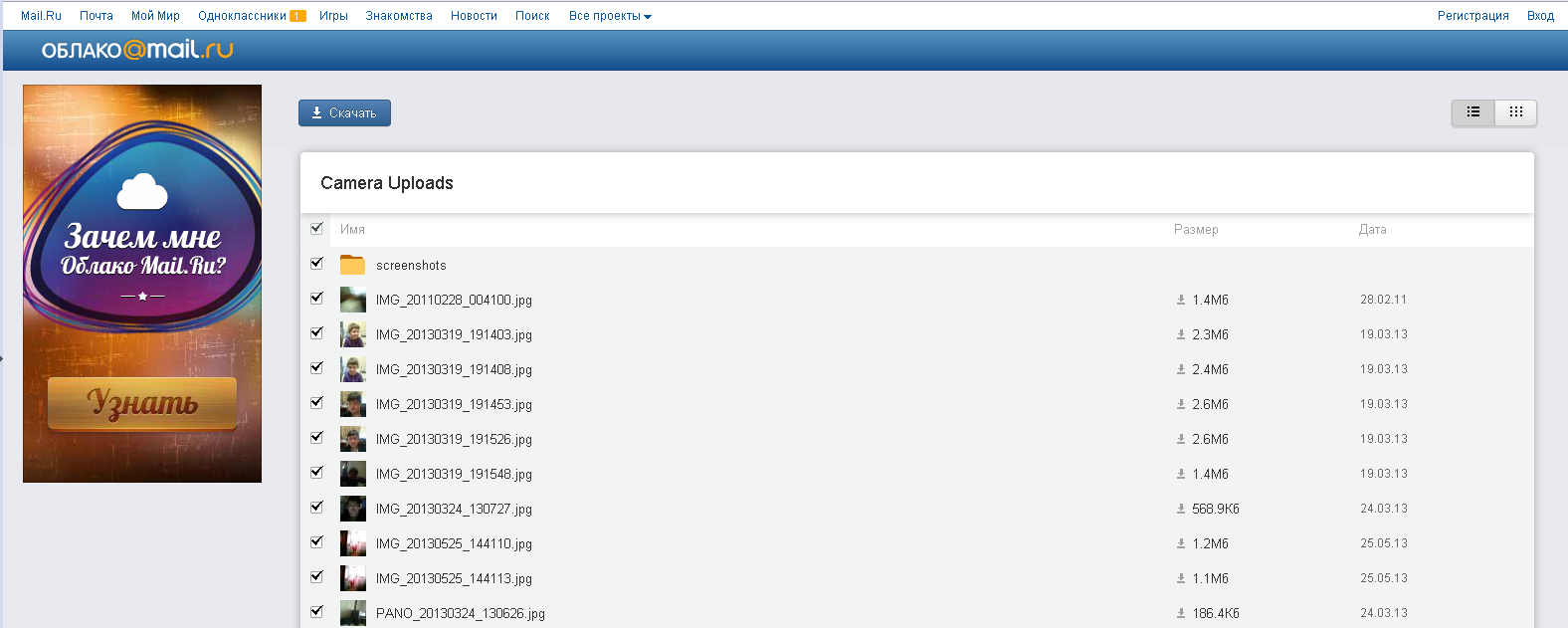This screenshot has height=628, width=1568.
Task: Open Новости in the top menu
Action: [474, 16]
